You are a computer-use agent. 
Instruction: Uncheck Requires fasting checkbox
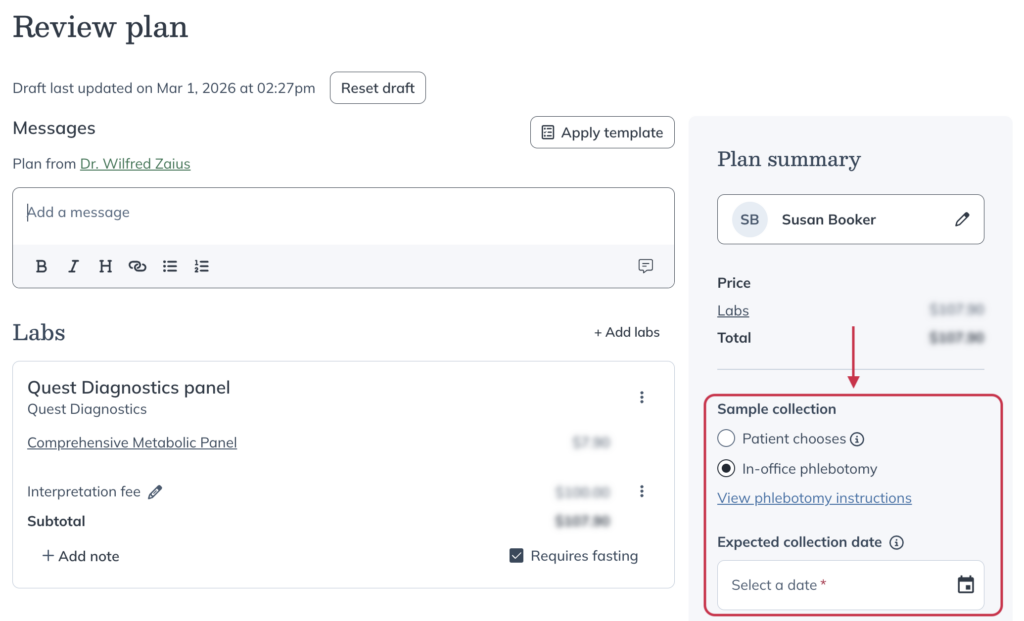click(516, 556)
